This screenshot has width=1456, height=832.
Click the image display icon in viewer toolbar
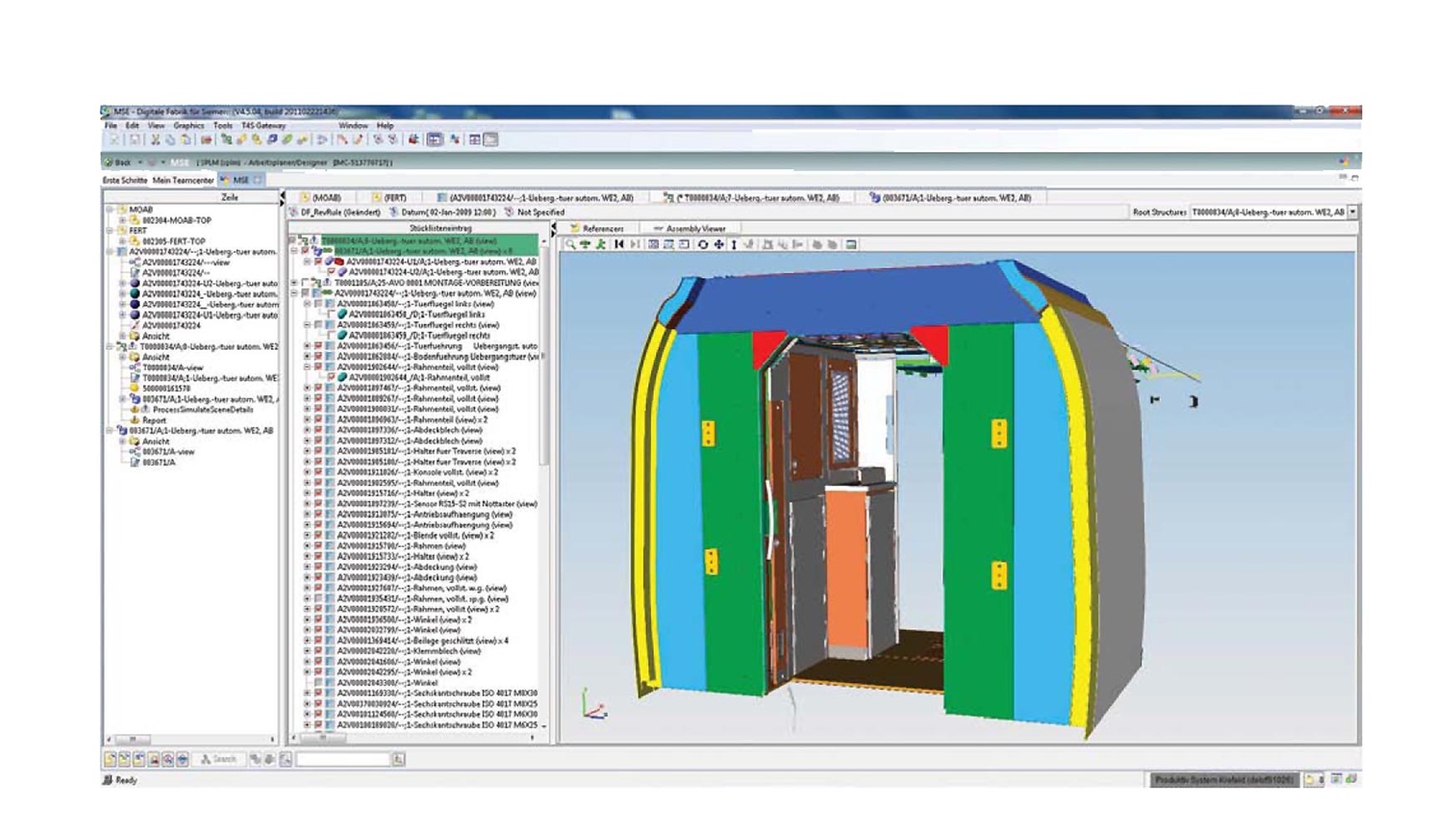(851, 245)
